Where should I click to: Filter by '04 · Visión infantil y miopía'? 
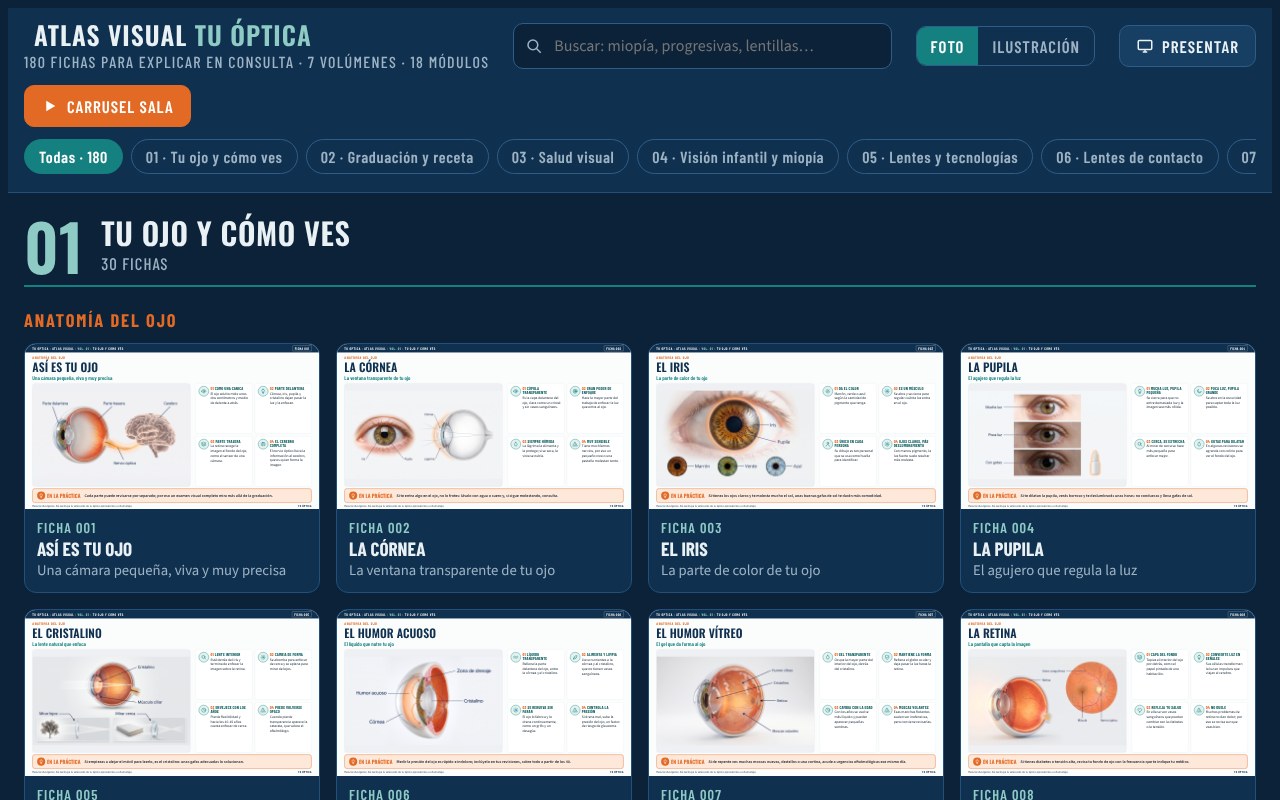click(738, 157)
